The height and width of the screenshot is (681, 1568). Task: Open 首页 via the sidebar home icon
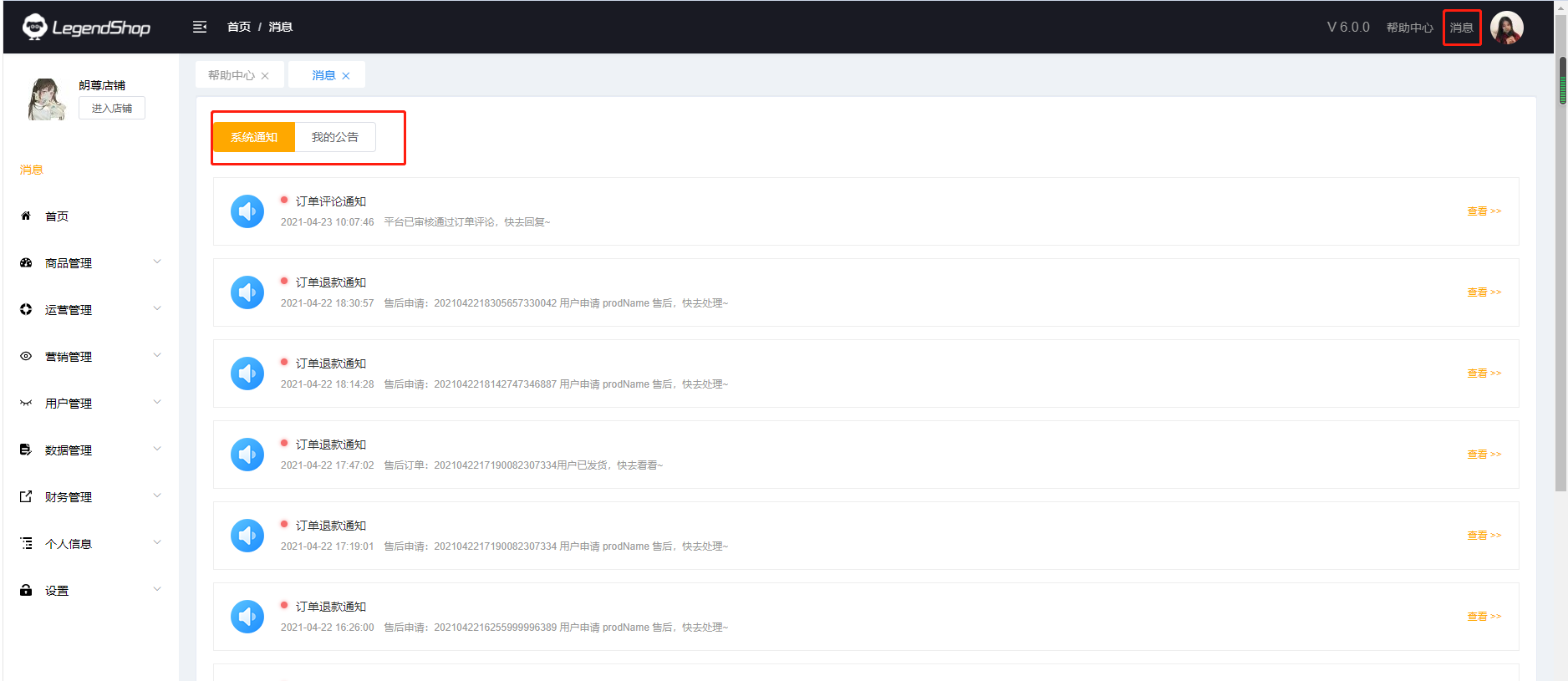tap(26, 216)
